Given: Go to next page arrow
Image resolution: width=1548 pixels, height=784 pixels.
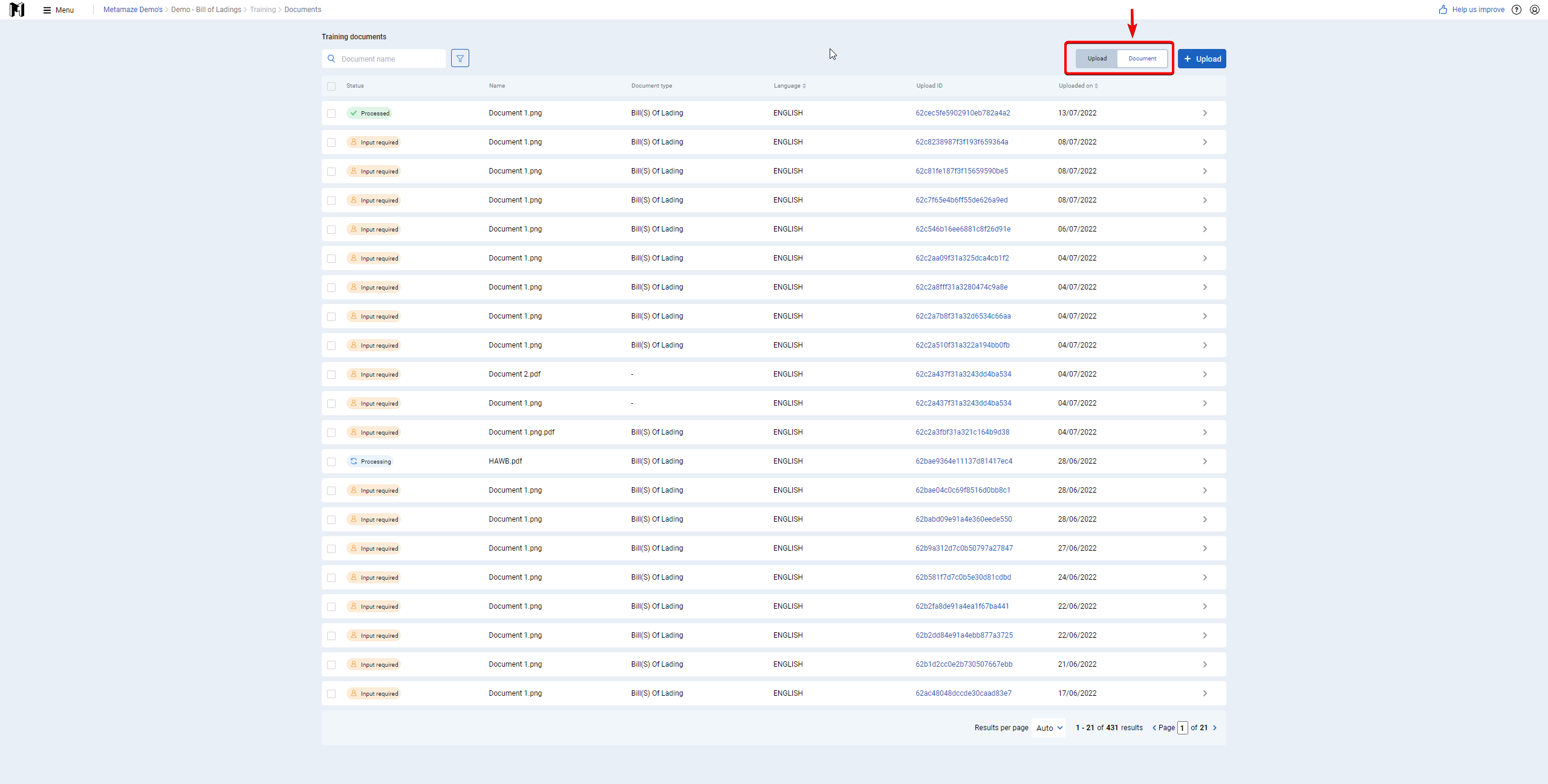Looking at the screenshot, I should 1215,728.
